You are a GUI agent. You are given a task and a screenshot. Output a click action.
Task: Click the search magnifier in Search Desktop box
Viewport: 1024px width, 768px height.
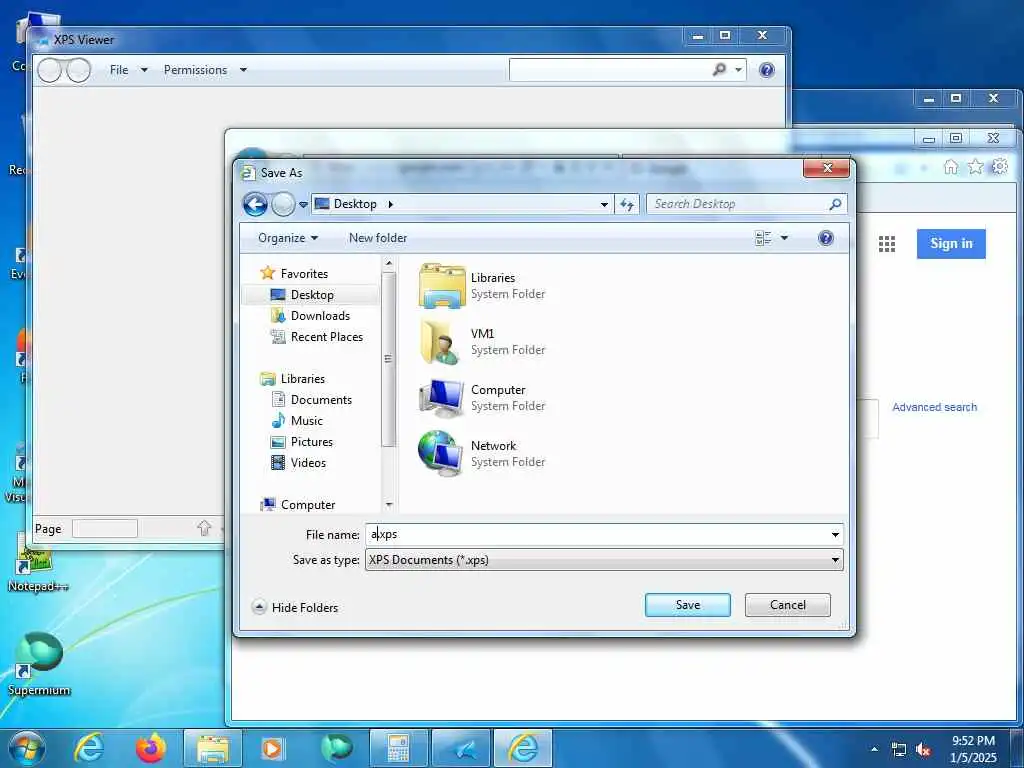835,204
